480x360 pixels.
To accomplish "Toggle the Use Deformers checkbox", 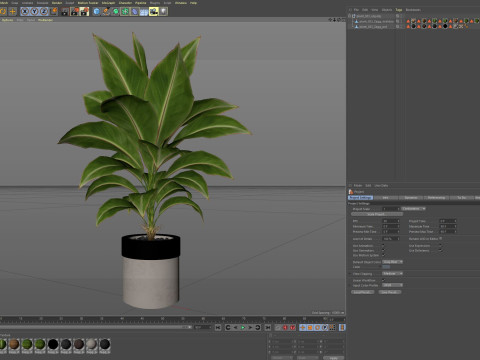I will pyautogui.click(x=440, y=250).
